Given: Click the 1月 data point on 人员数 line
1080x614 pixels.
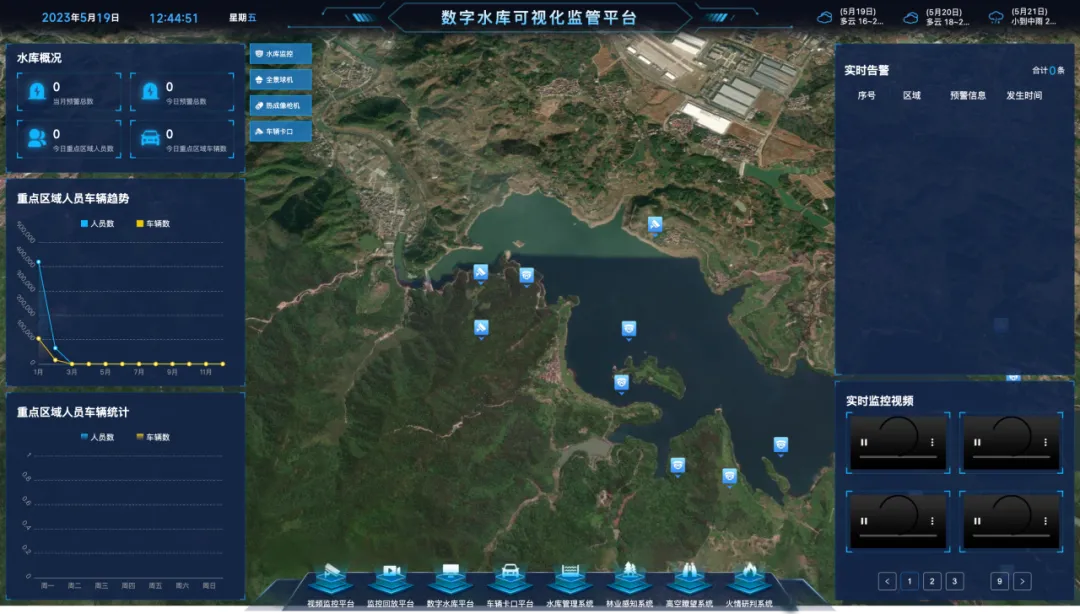Looking at the screenshot, I should [x=39, y=262].
